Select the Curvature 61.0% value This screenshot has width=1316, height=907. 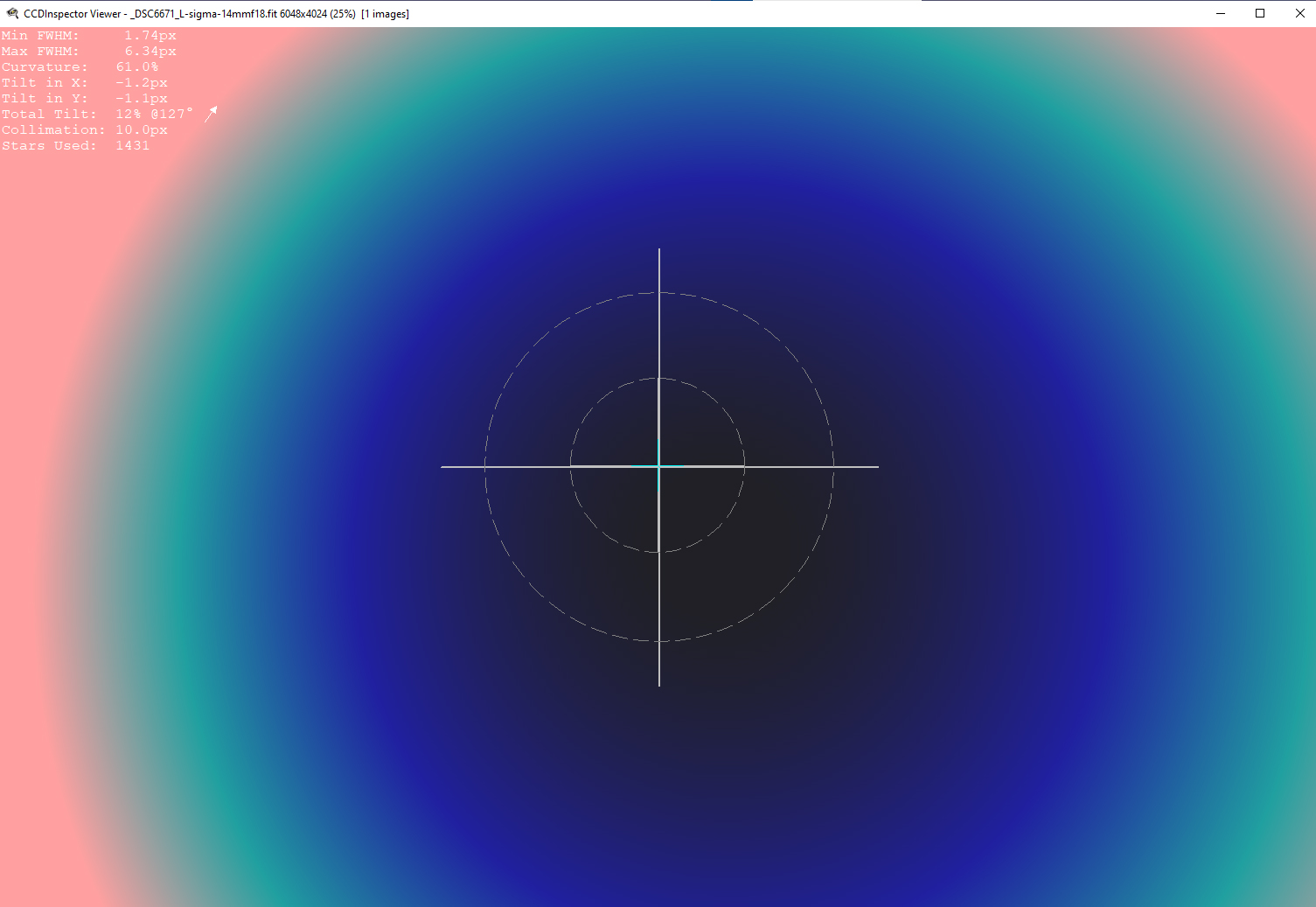click(137, 67)
